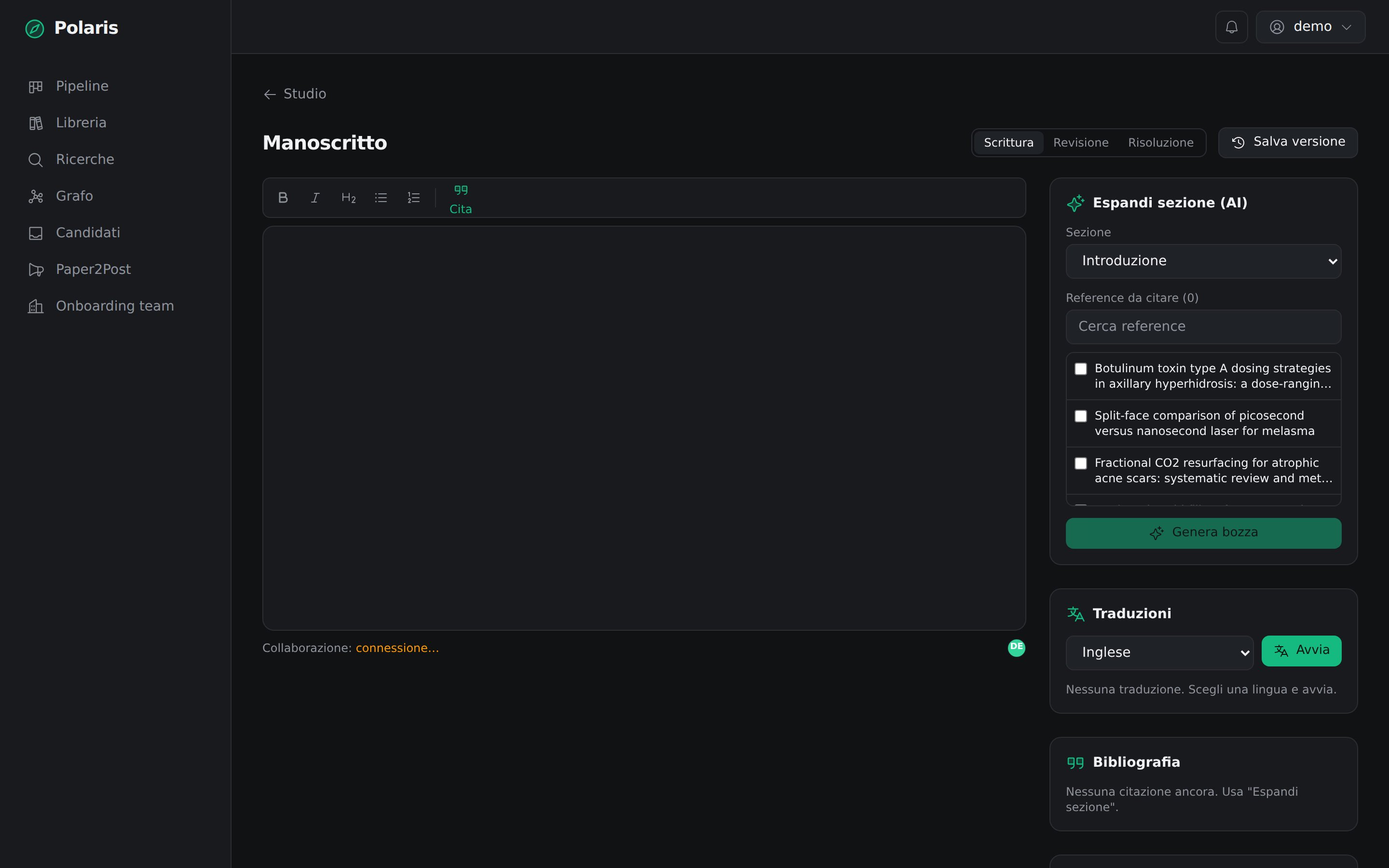Image resolution: width=1389 pixels, height=868 pixels.
Task: Click the DE collaborator avatar
Action: tap(1017, 648)
